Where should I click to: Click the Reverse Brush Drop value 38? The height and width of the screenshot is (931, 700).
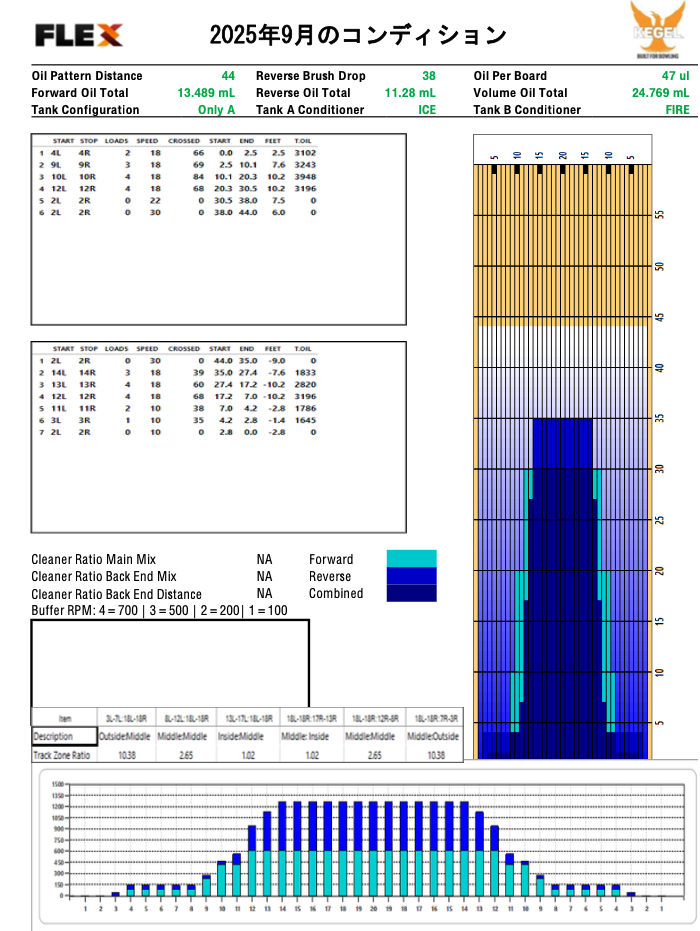[x=429, y=76]
